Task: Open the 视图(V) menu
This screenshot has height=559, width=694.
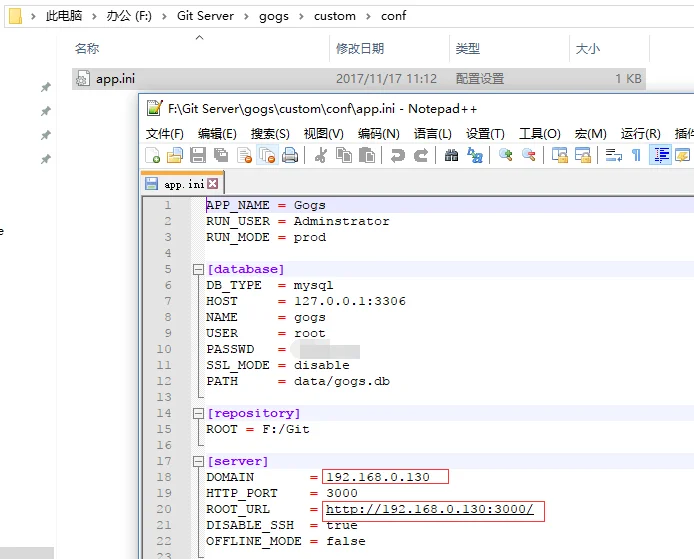Action: pyautogui.click(x=324, y=133)
